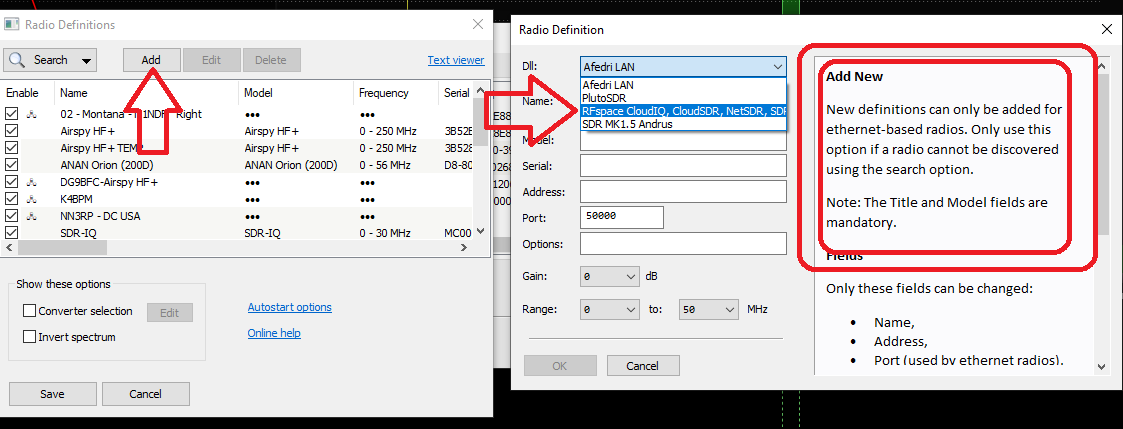Uncheck the Enable box for ANAN Orion (200D)
The width and height of the screenshot is (1123, 429).
[x=12, y=165]
